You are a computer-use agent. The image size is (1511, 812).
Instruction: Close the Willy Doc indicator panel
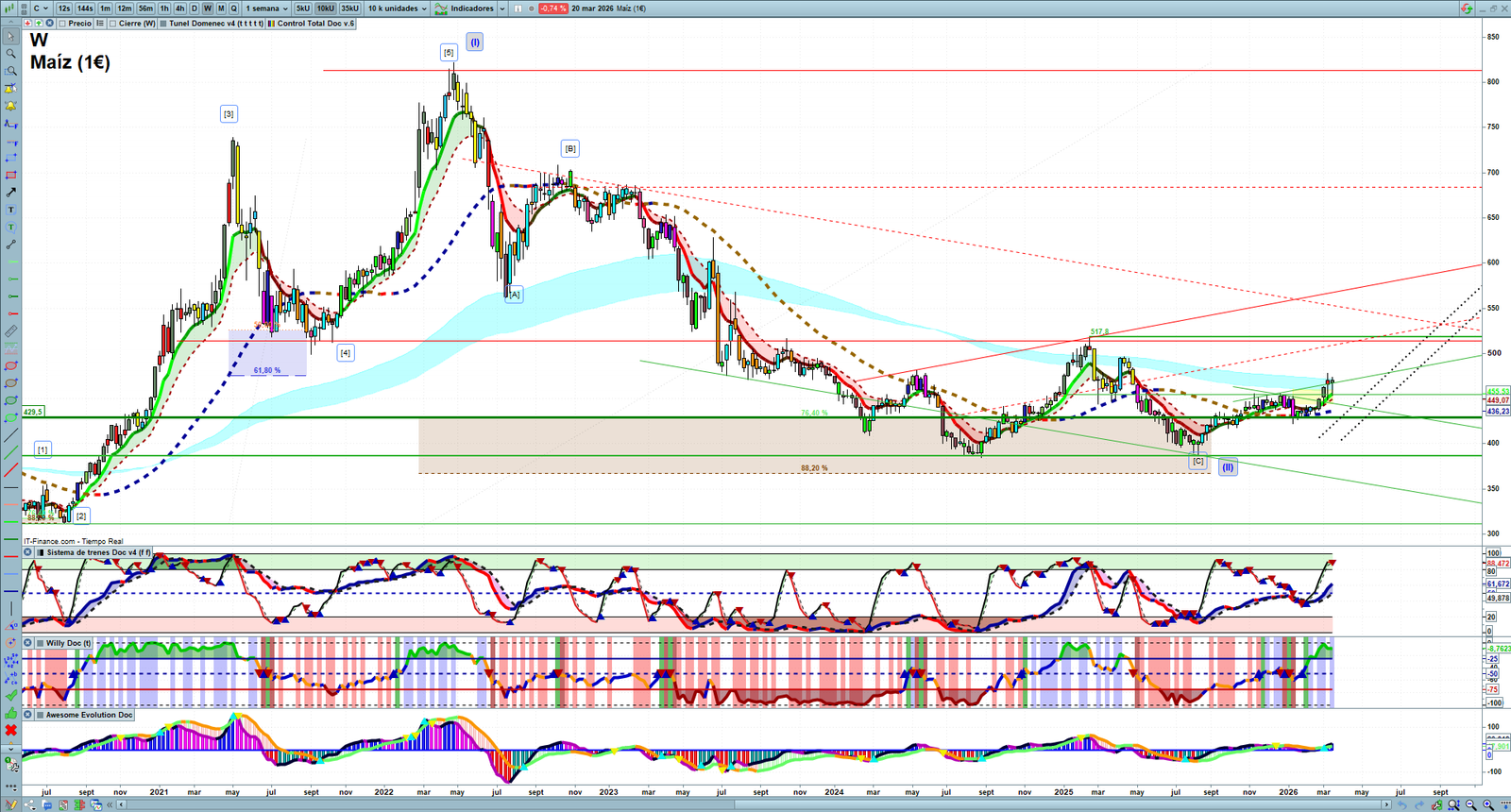(28, 643)
